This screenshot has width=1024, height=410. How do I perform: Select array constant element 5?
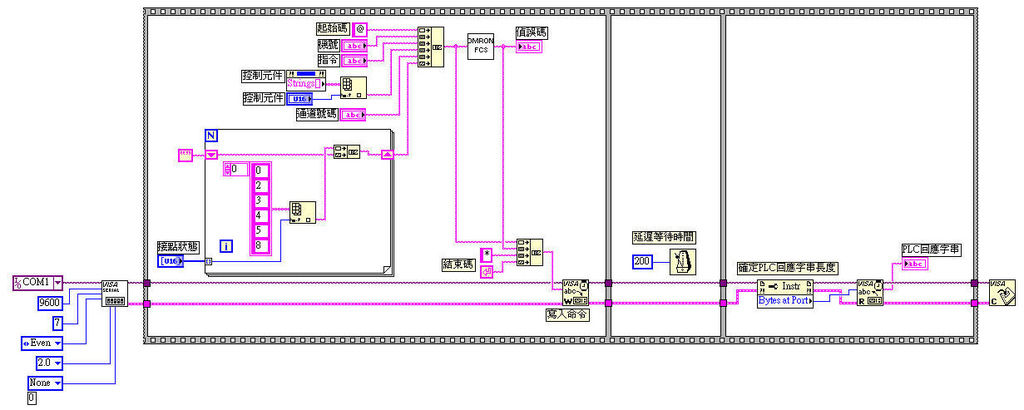pos(260,230)
